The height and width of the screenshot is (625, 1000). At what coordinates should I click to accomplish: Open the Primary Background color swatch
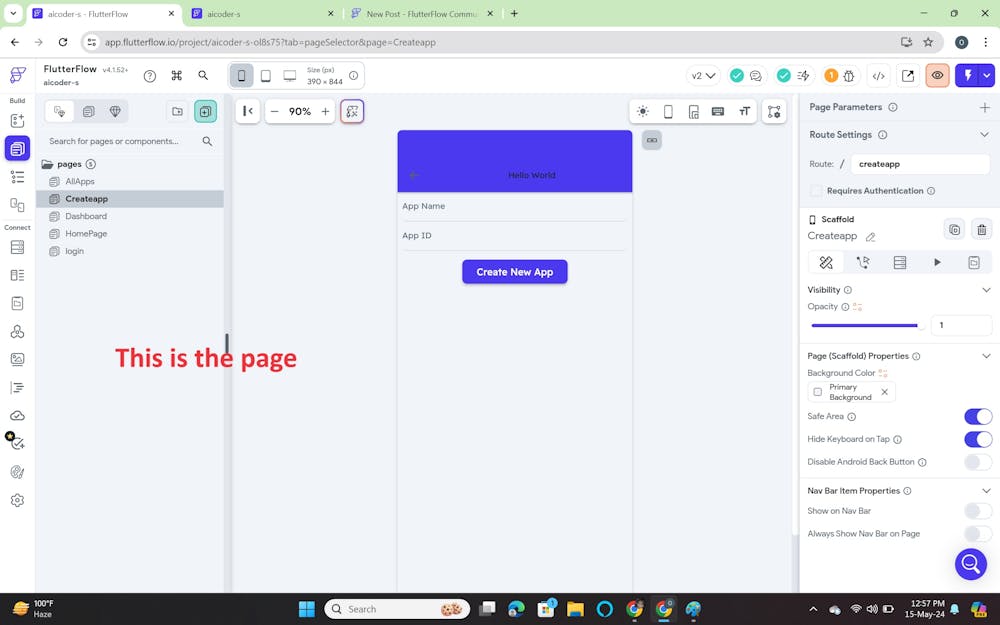(x=818, y=392)
